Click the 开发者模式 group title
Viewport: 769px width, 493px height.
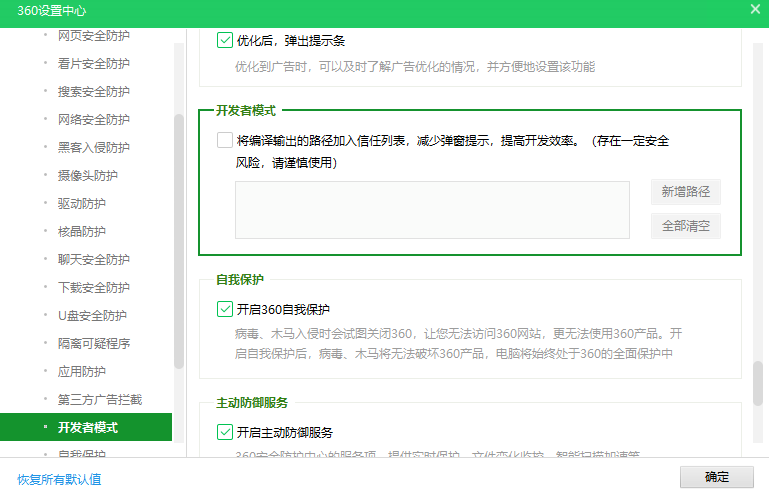click(x=246, y=111)
